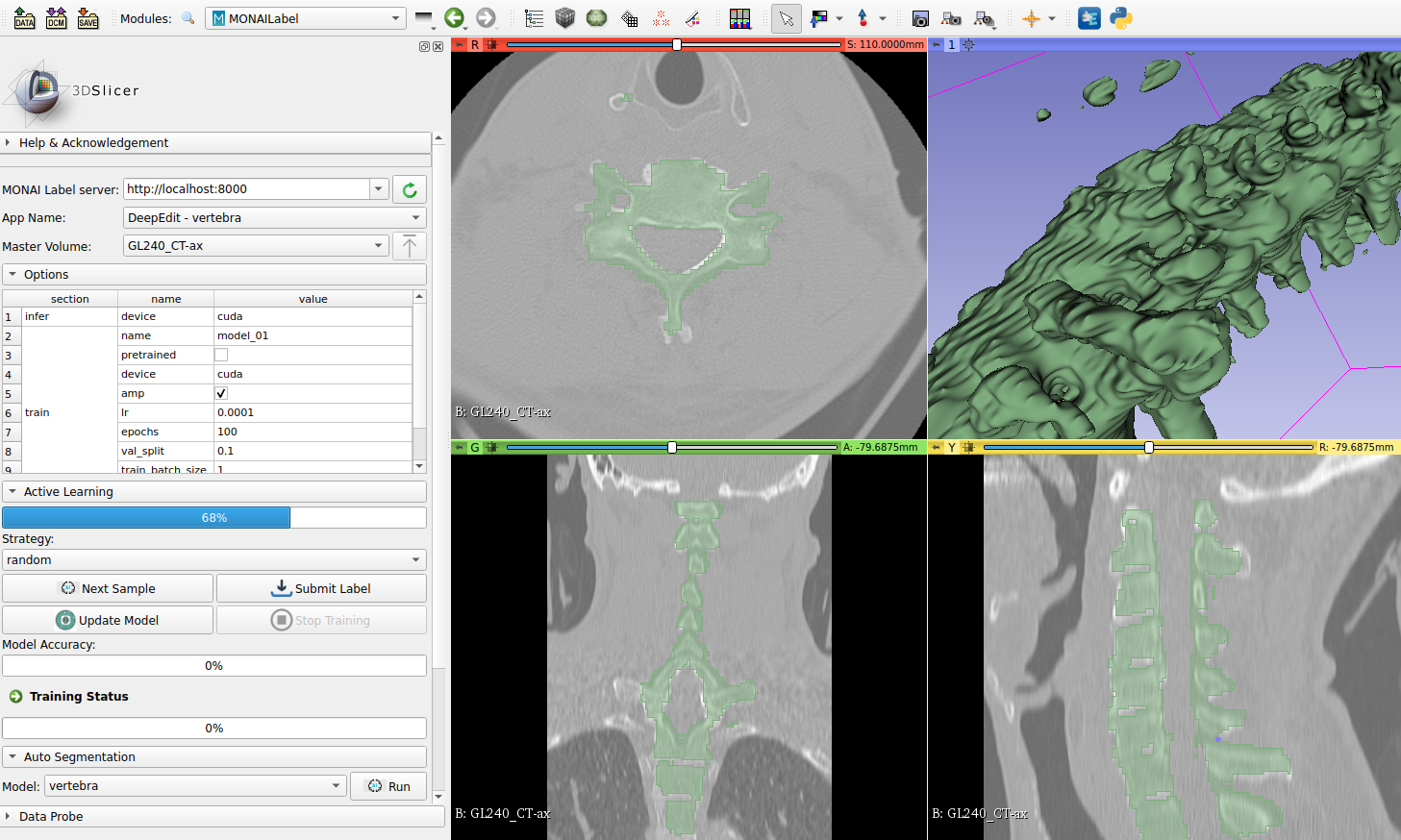This screenshot has height=840, width=1401.
Task: Open the window/level tool dropdown arrow
Action: (x=839, y=18)
